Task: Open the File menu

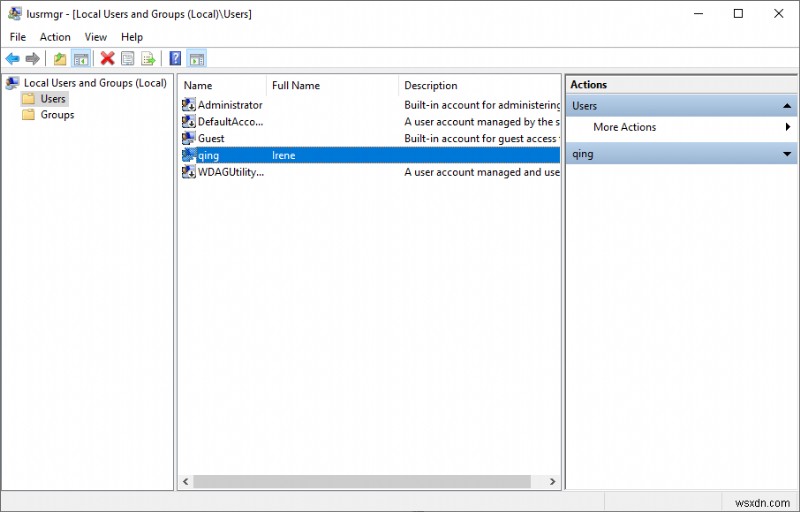Action: tap(17, 37)
